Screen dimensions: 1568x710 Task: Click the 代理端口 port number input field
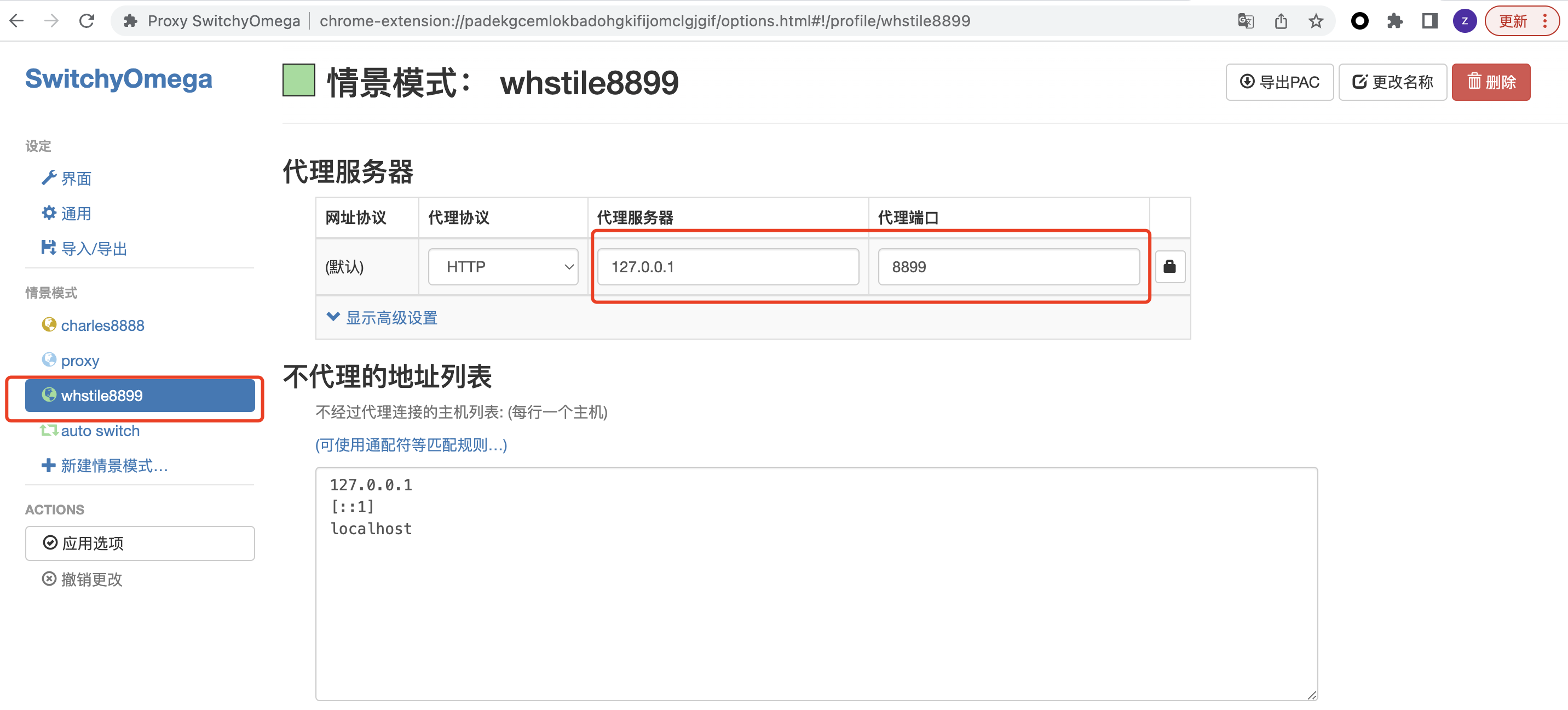(1009, 266)
